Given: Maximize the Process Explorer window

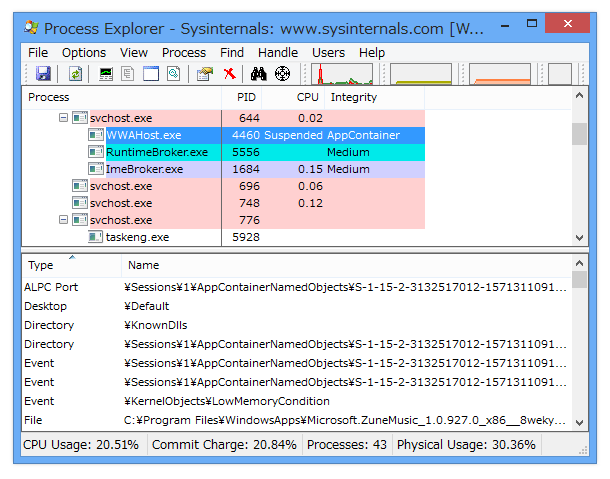Looking at the screenshot, I should (x=532, y=24).
